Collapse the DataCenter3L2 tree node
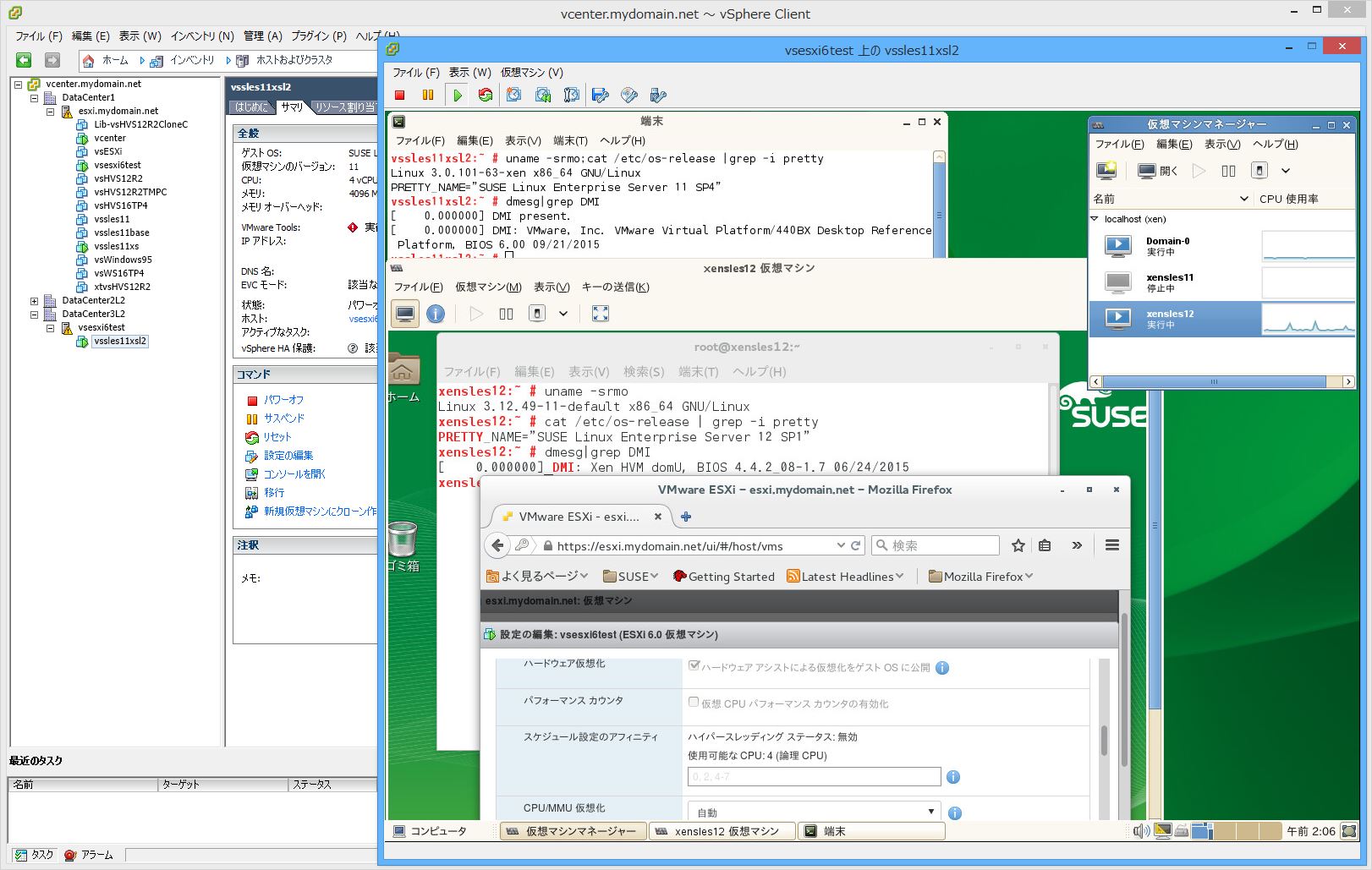The image size is (1372, 870). 34,314
